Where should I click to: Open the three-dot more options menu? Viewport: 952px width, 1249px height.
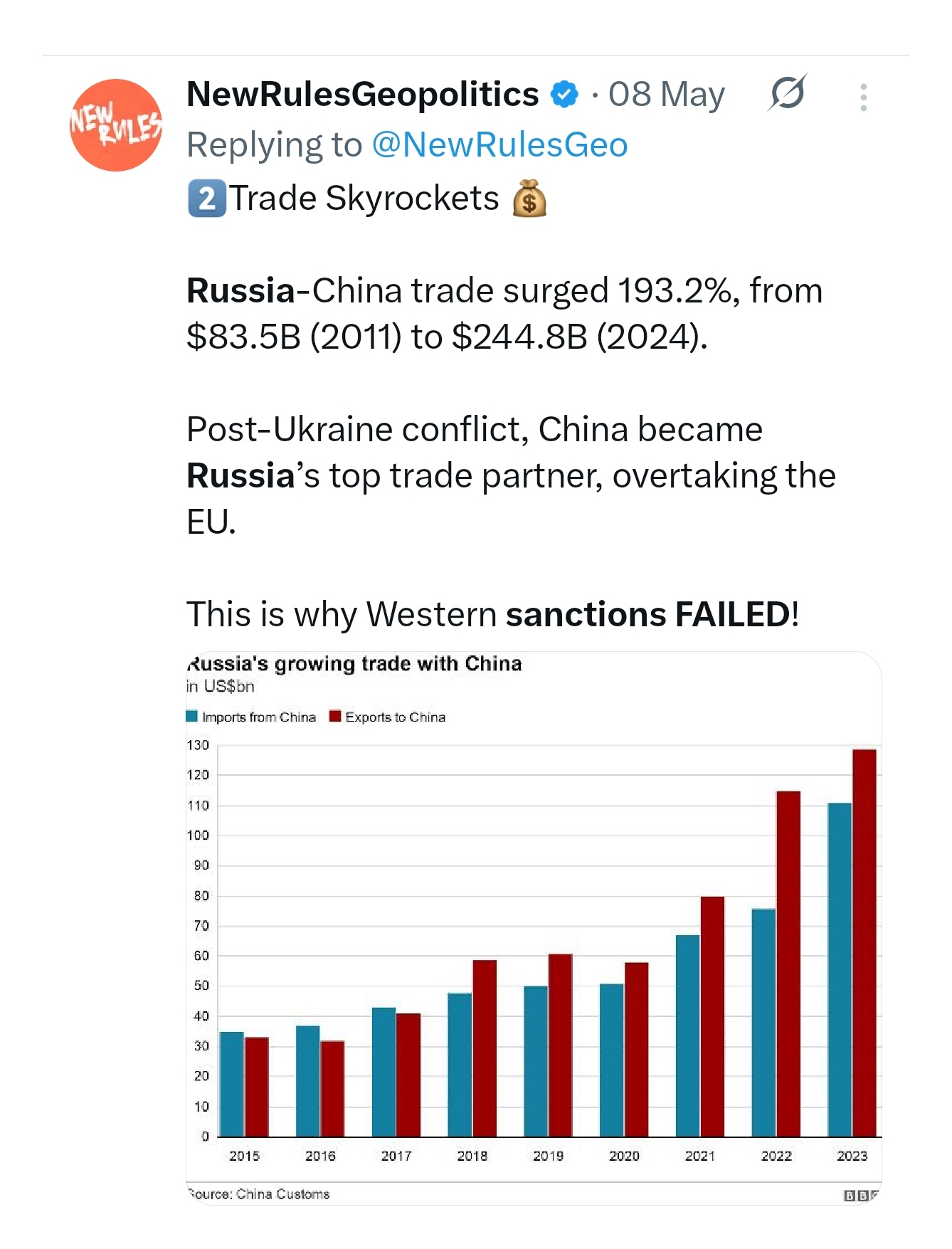pos(863,98)
